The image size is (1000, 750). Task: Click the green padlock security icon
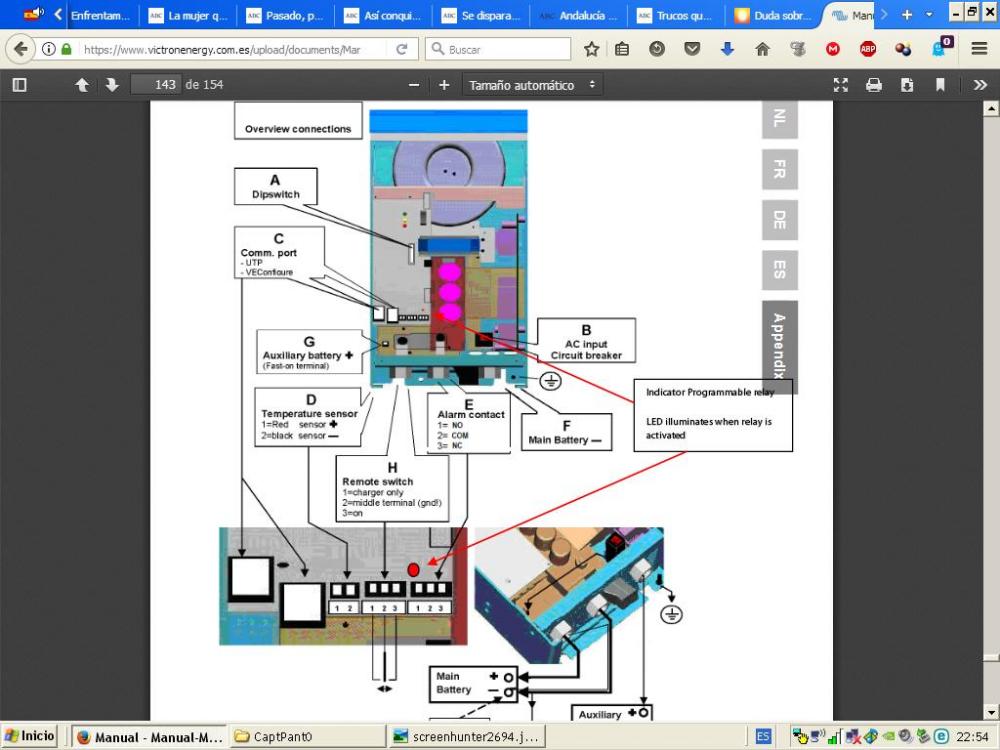pos(66,49)
